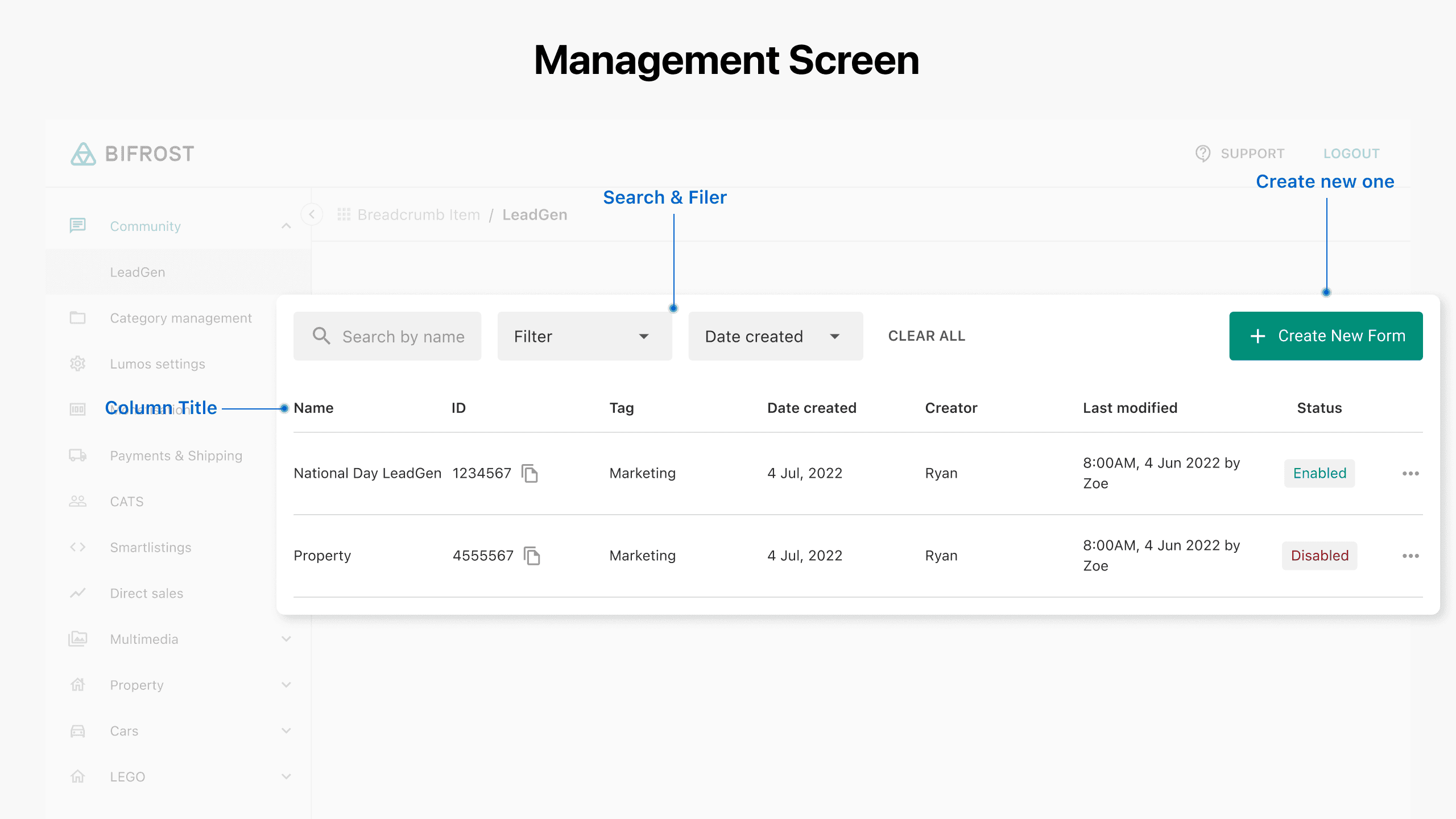Open the Filter dropdown
This screenshot has height=819, width=1456.
(x=584, y=336)
